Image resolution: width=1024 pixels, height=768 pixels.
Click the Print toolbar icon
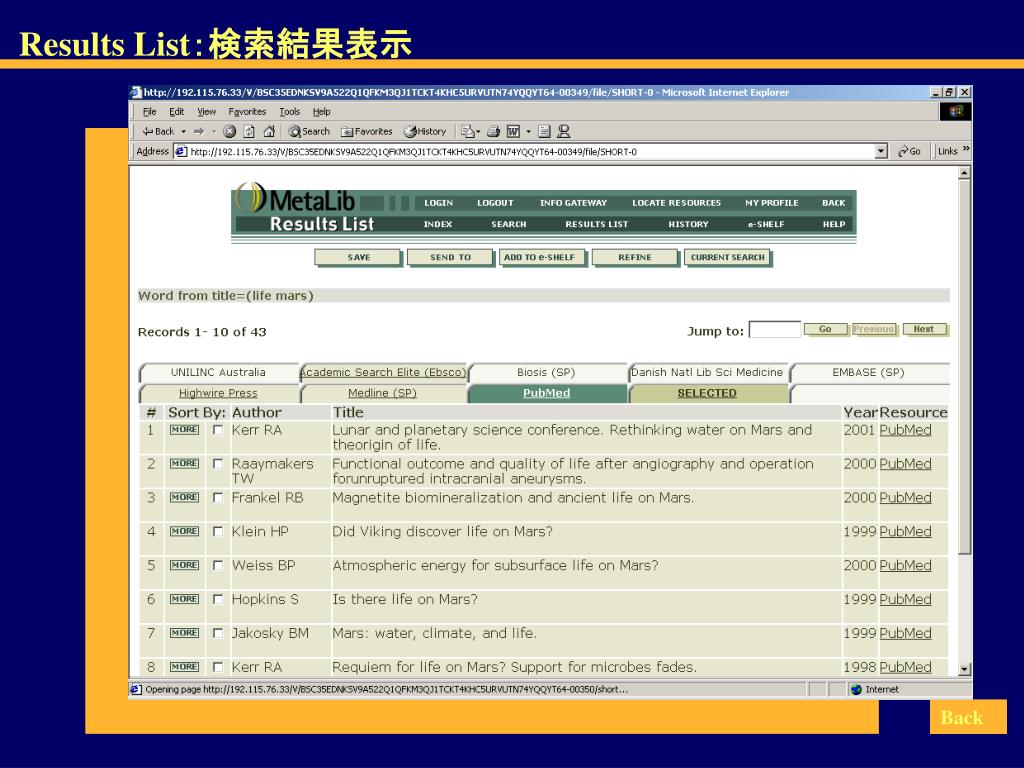[x=493, y=131]
